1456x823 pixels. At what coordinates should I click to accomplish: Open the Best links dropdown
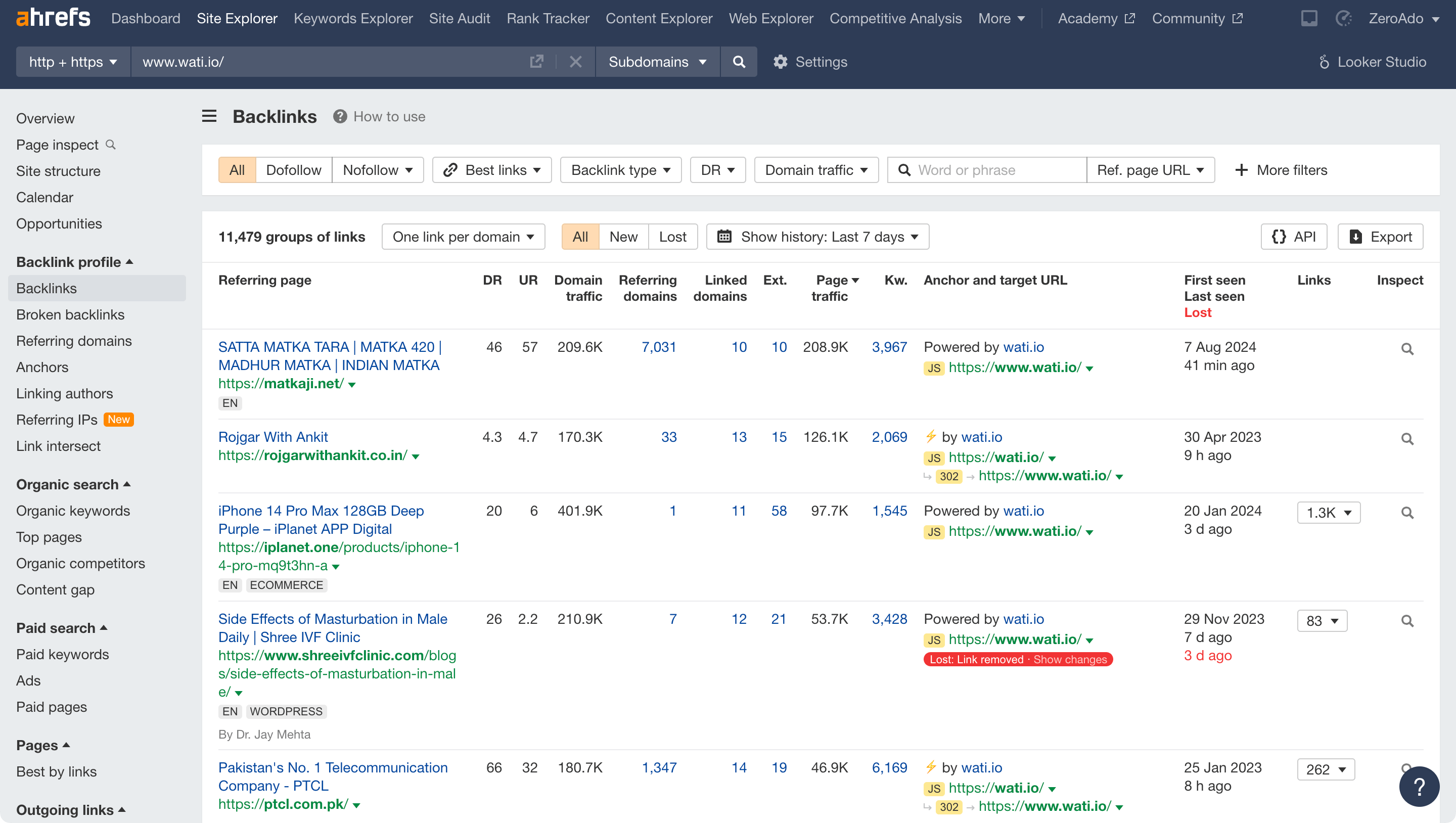pyautogui.click(x=492, y=170)
